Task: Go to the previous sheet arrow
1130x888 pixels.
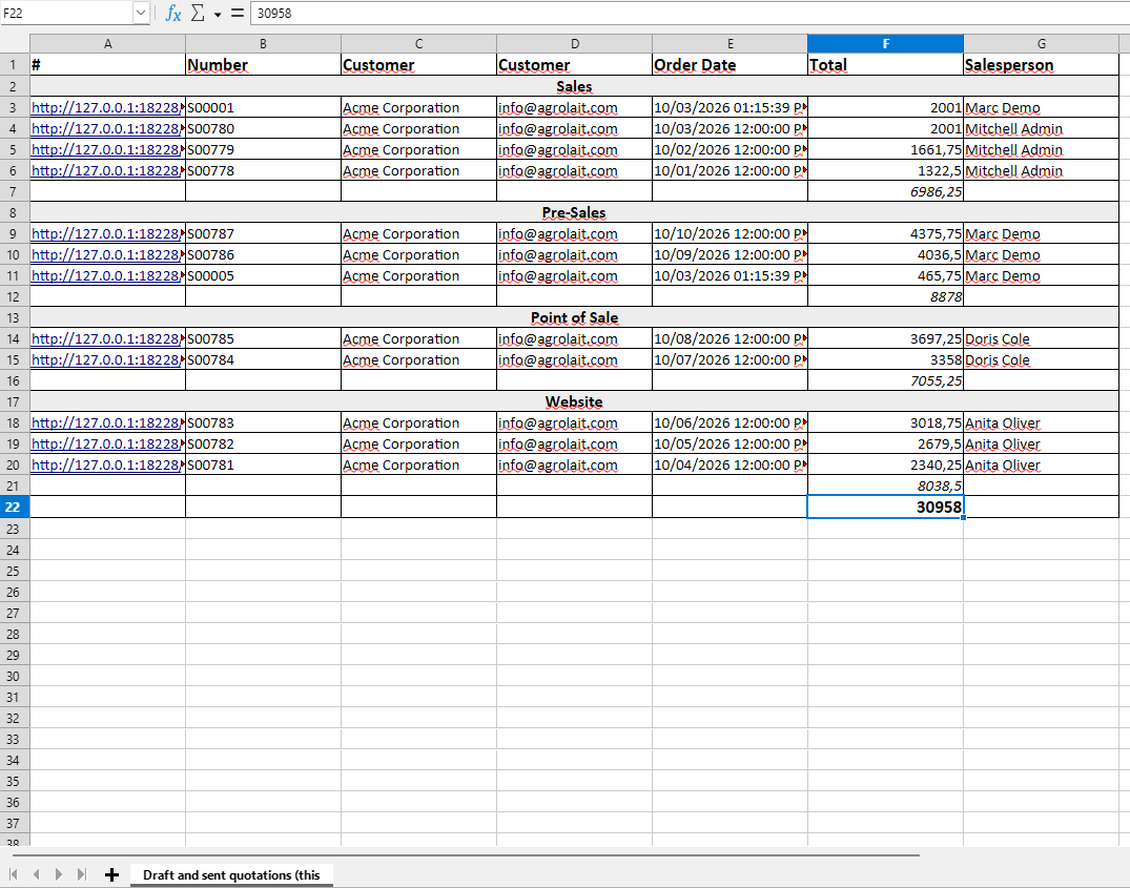Action: pyautogui.click(x=36, y=874)
